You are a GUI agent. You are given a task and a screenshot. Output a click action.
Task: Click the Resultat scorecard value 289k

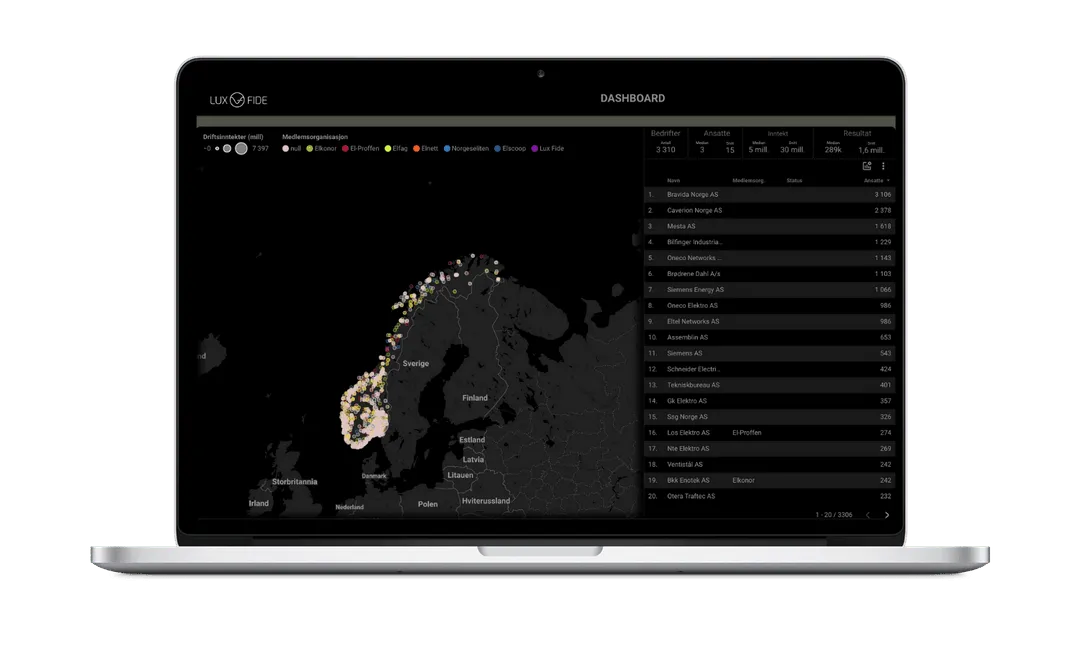tap(833, 150)
